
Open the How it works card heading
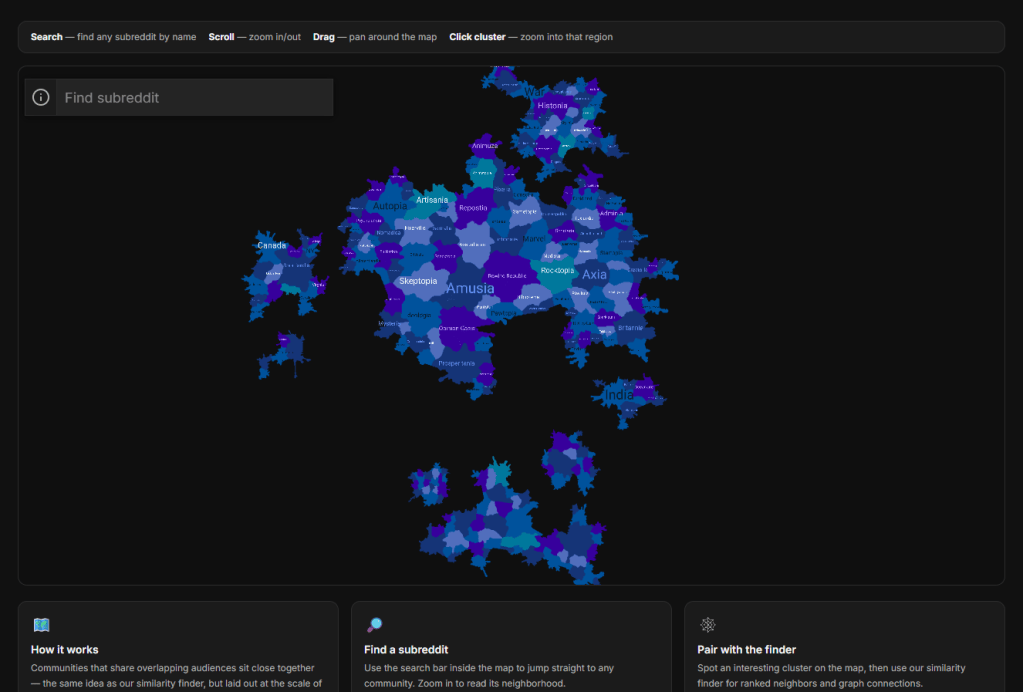click(65, 650)
